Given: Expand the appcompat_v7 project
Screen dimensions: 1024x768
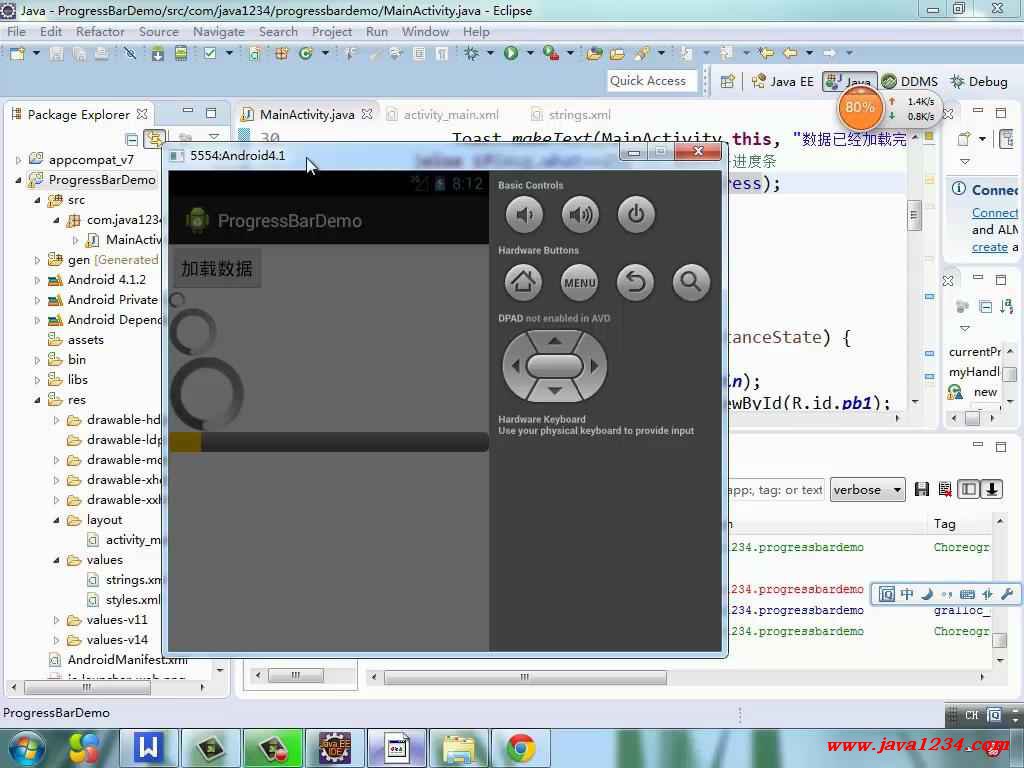Looking at the screenshot, I should [x=18, y=160].
